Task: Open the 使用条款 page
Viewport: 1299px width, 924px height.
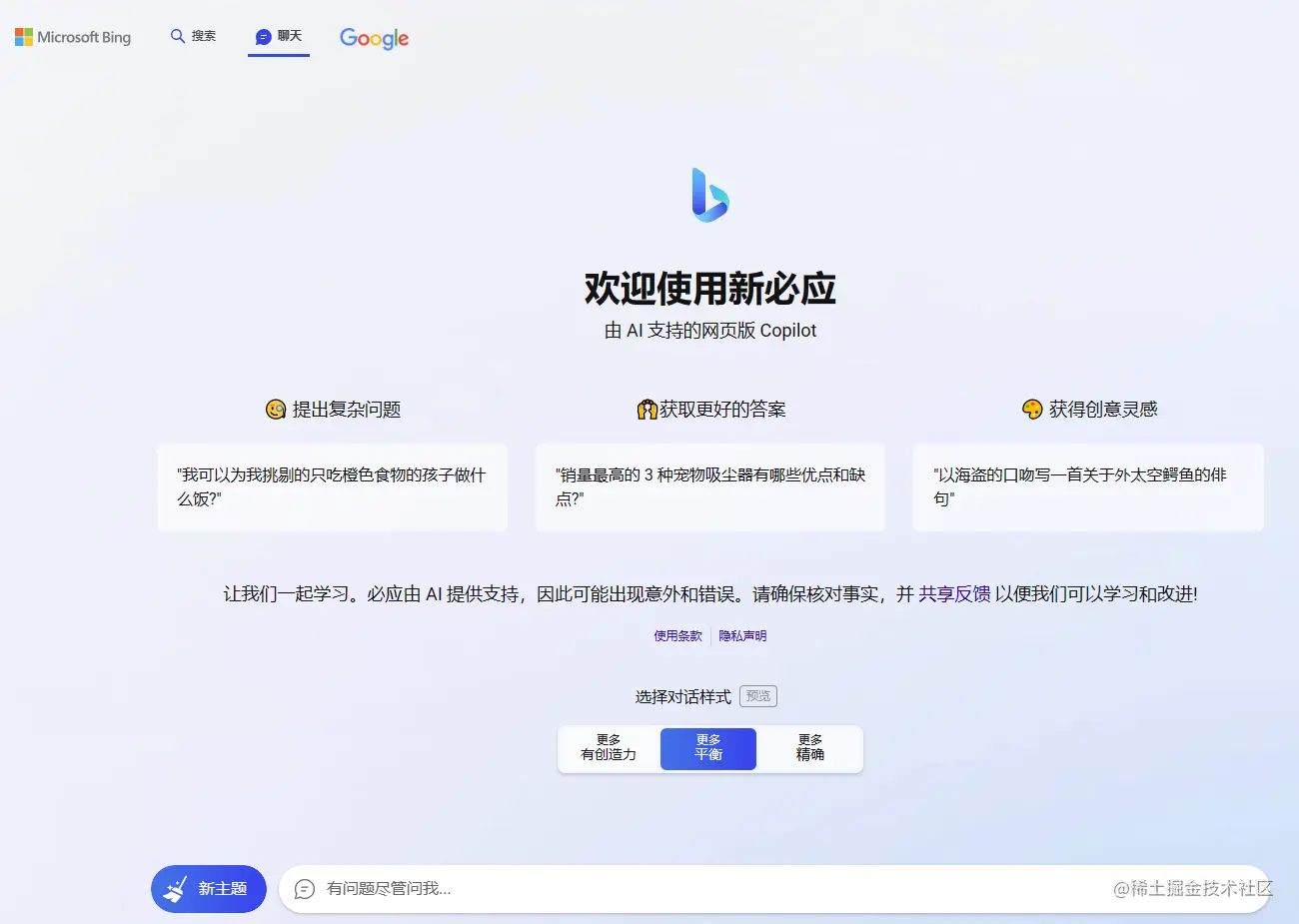Action: tap(677, 635)
